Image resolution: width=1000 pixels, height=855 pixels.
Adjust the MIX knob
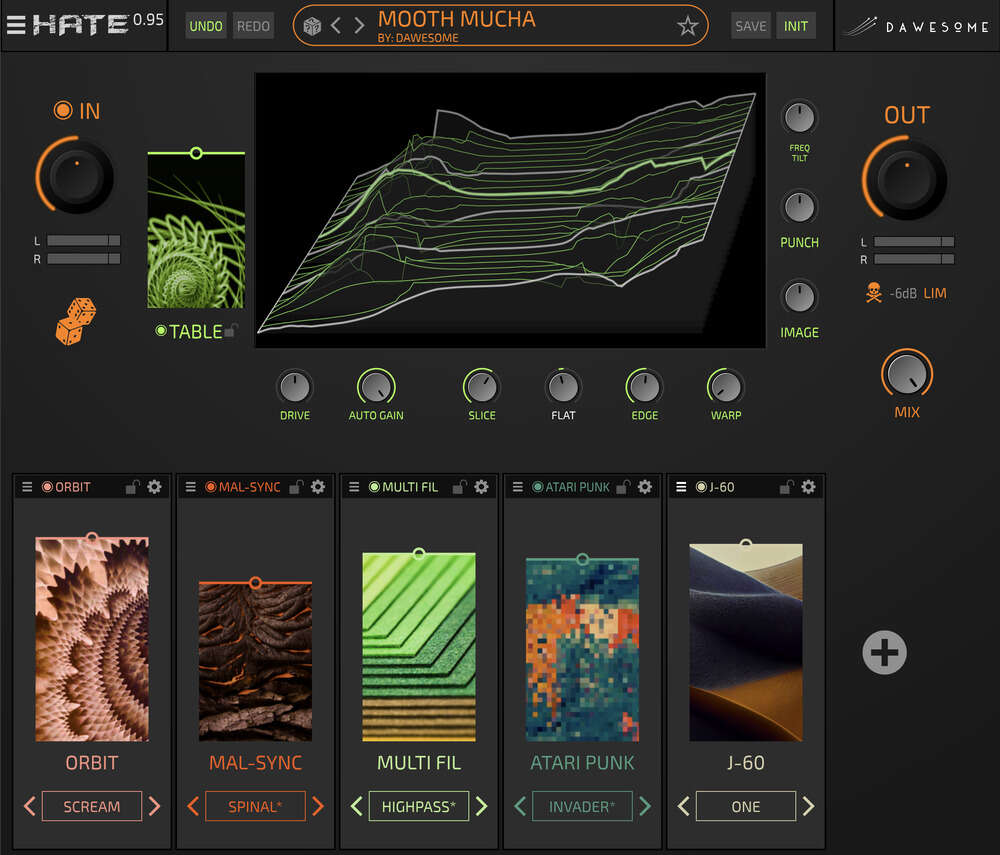906,375
